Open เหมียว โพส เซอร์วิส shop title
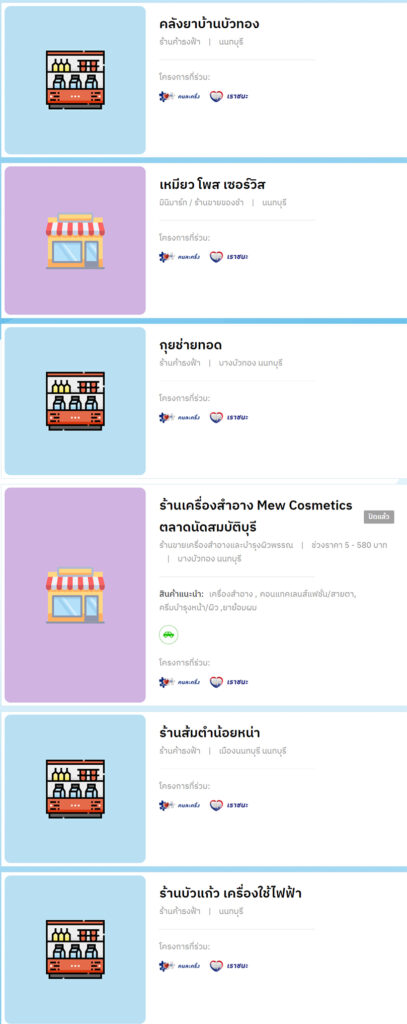 pyautogui.click(x=212, y=185)
